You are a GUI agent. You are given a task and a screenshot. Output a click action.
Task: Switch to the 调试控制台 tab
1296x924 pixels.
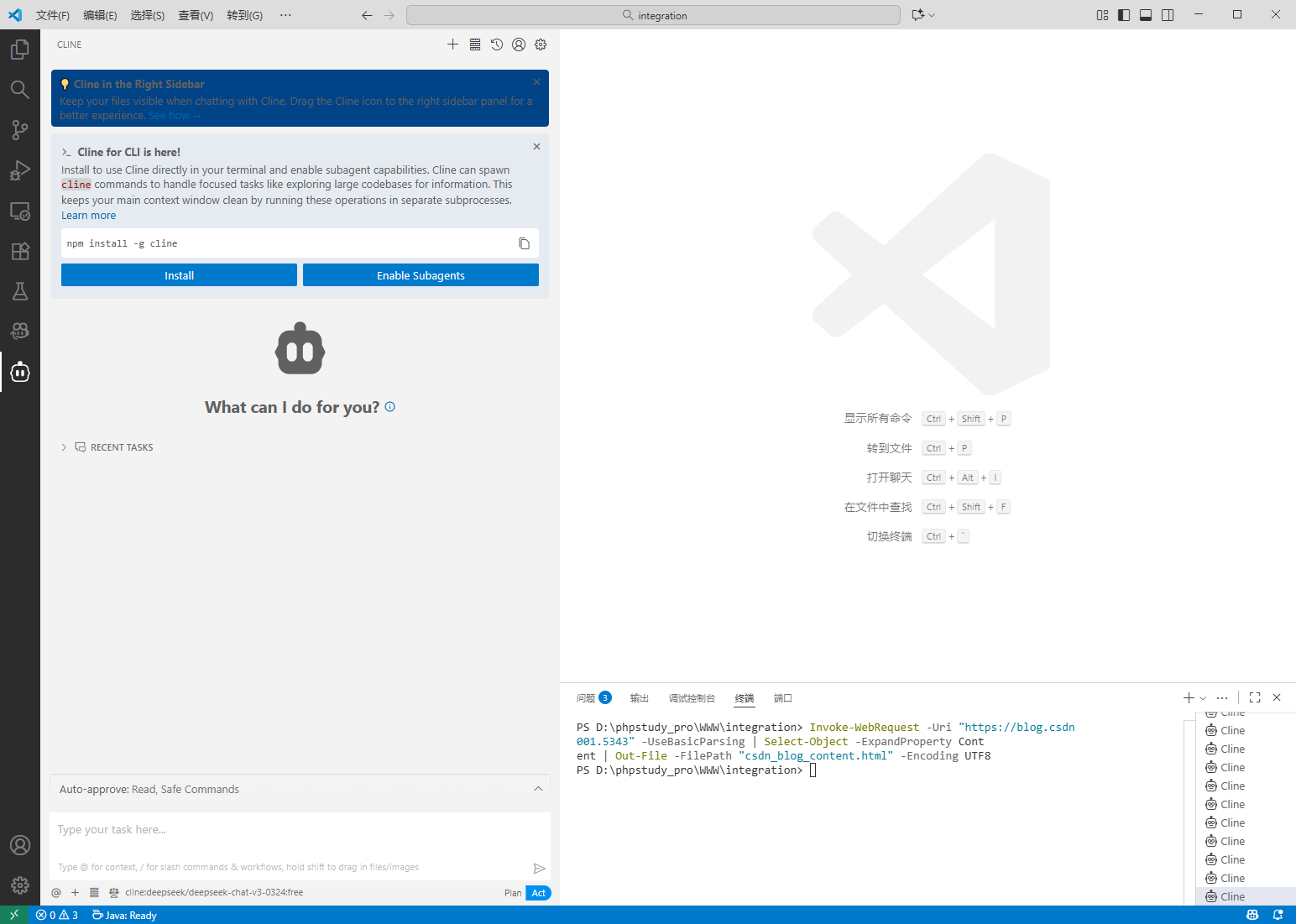(692, 698)
